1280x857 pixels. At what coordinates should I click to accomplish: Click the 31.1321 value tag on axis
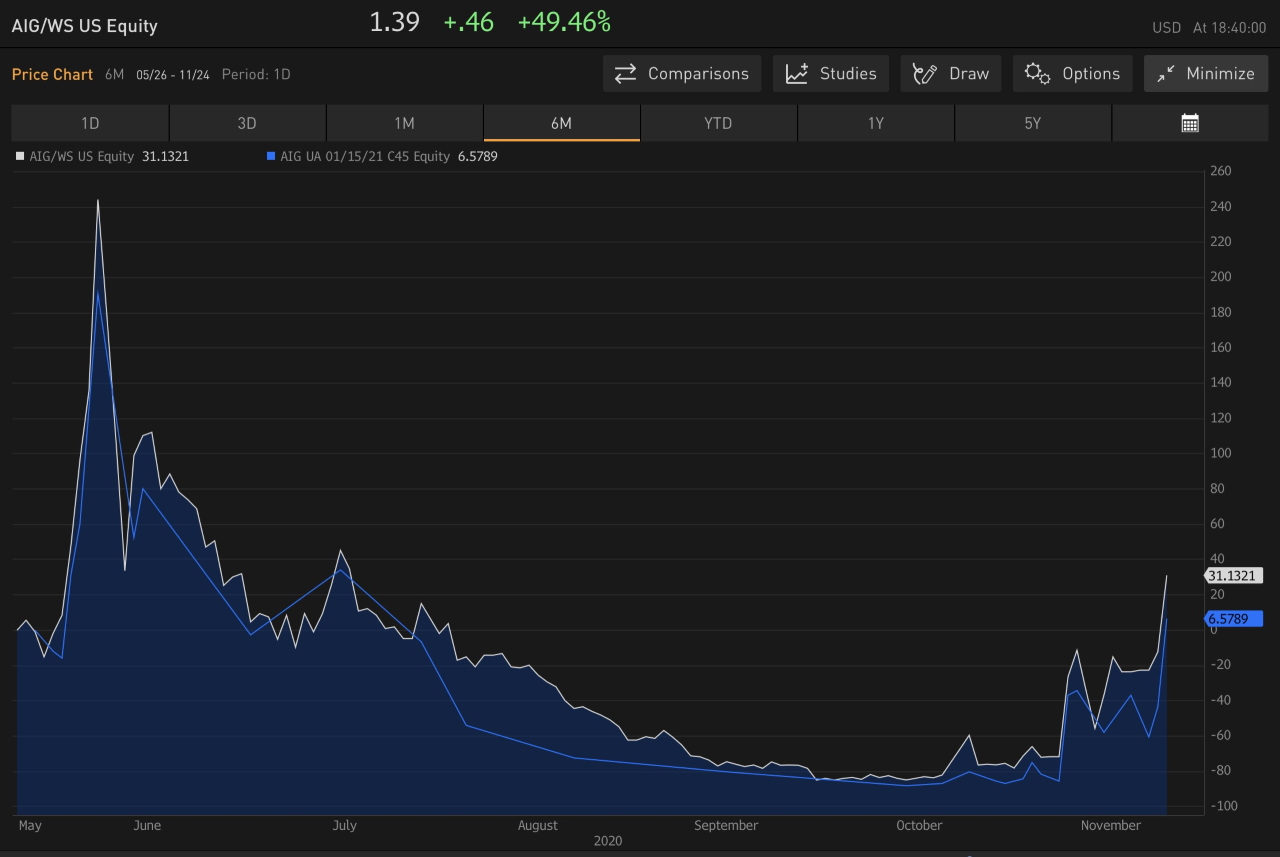pyautogui.click(x=1234, y=576)
